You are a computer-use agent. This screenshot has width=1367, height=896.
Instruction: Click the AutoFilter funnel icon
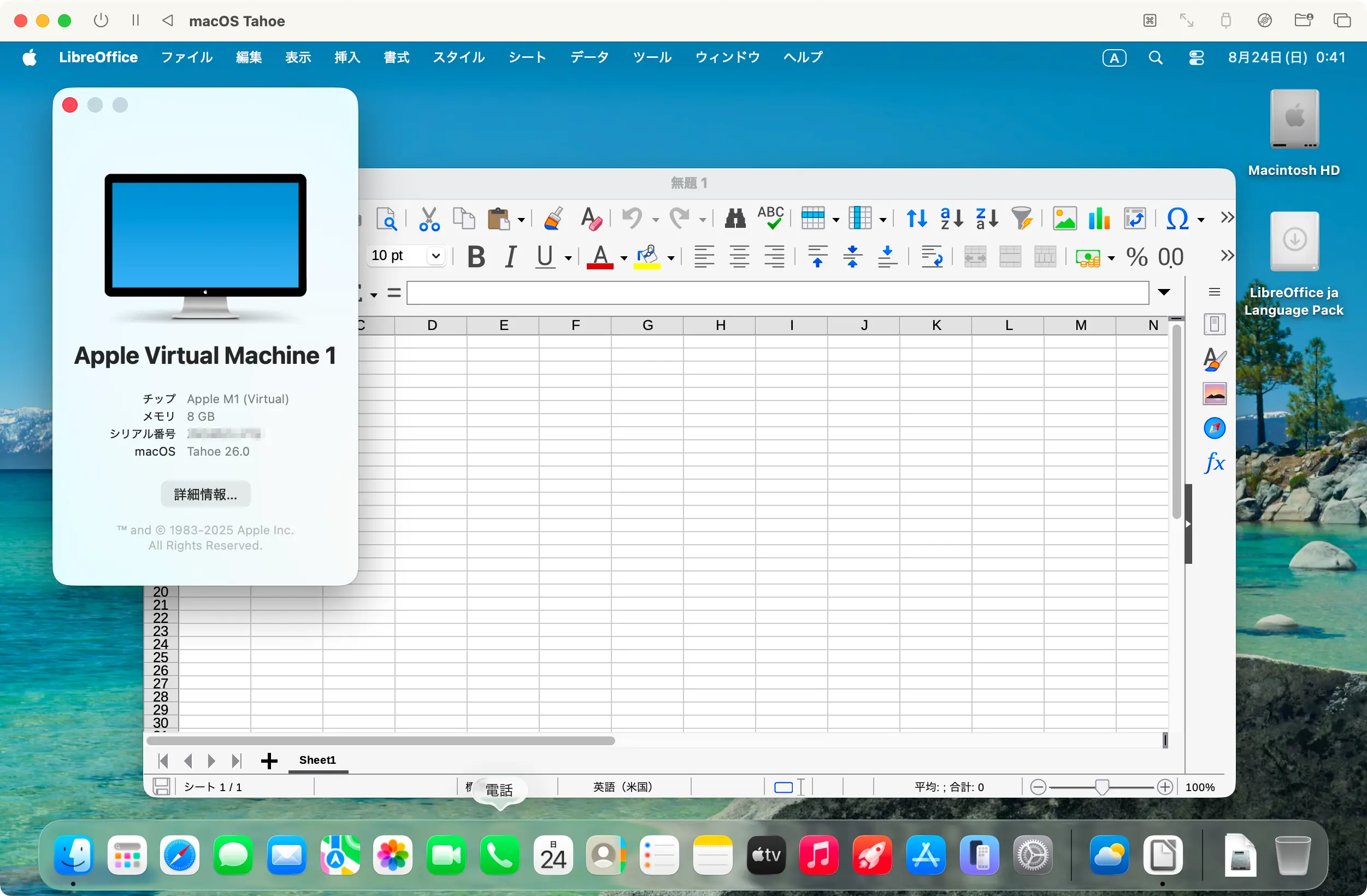(x=1022, y=219)
